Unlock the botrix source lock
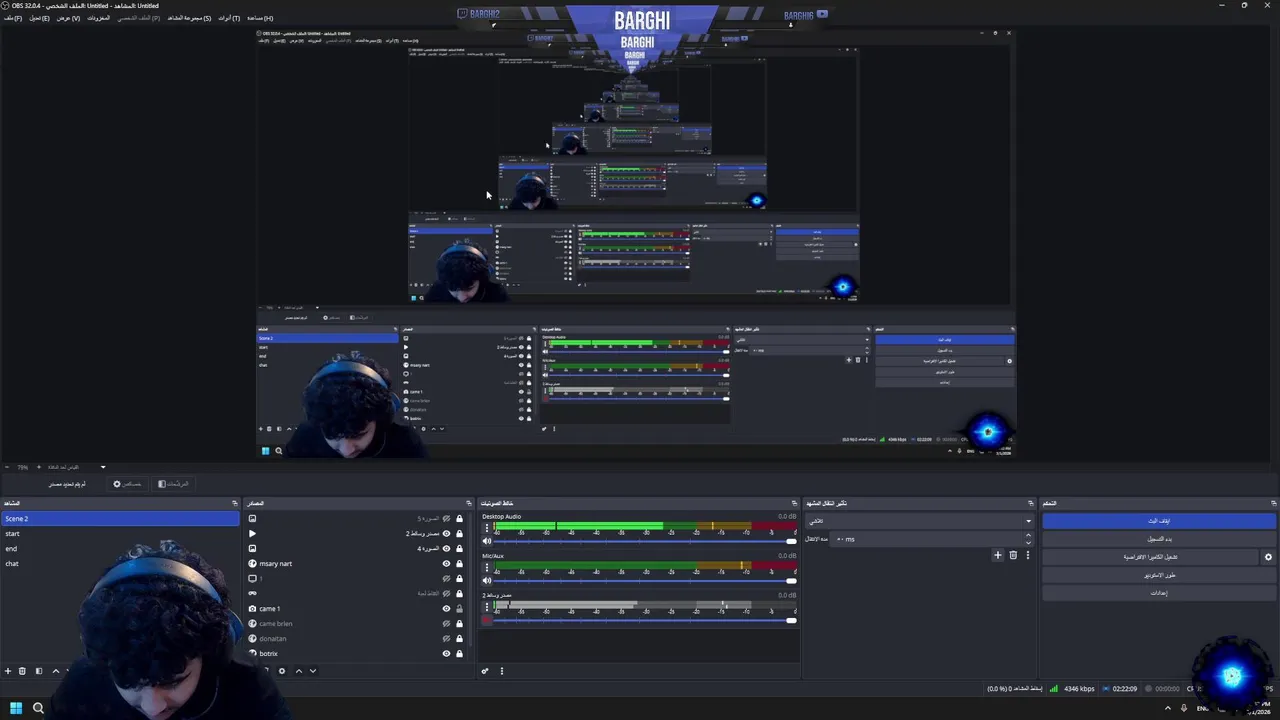The width and height of the screenshot is (1280, 720). pyautogui.click(x=459, y=654)
